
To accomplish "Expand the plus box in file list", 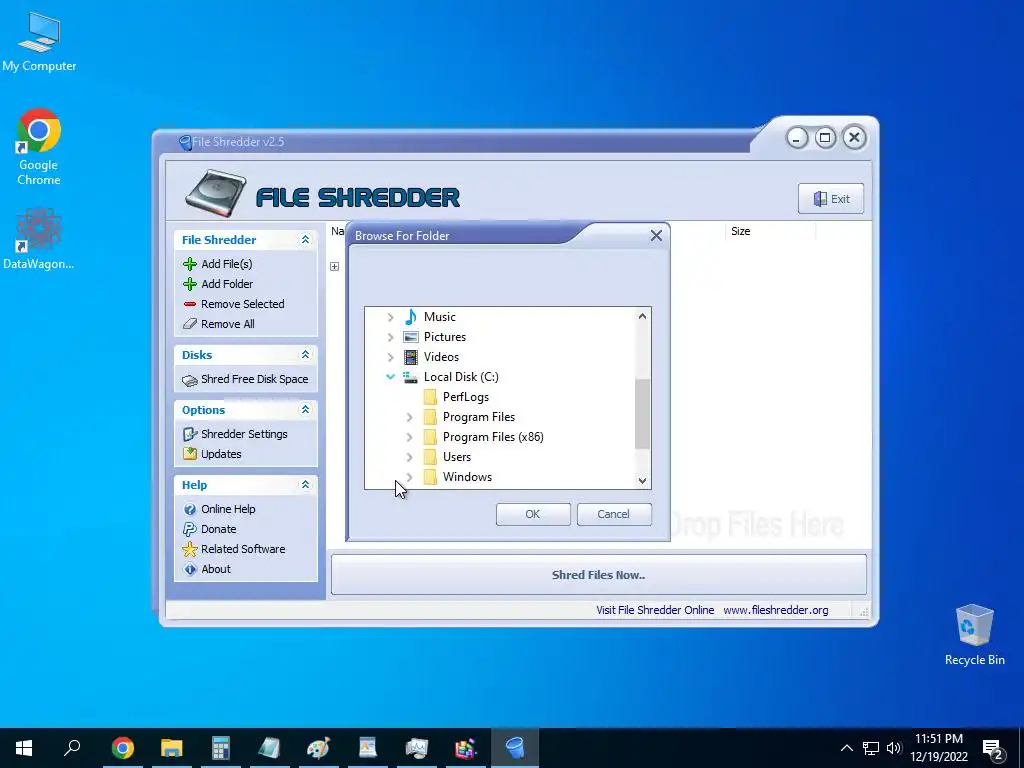I will click(x=334, y=266).
